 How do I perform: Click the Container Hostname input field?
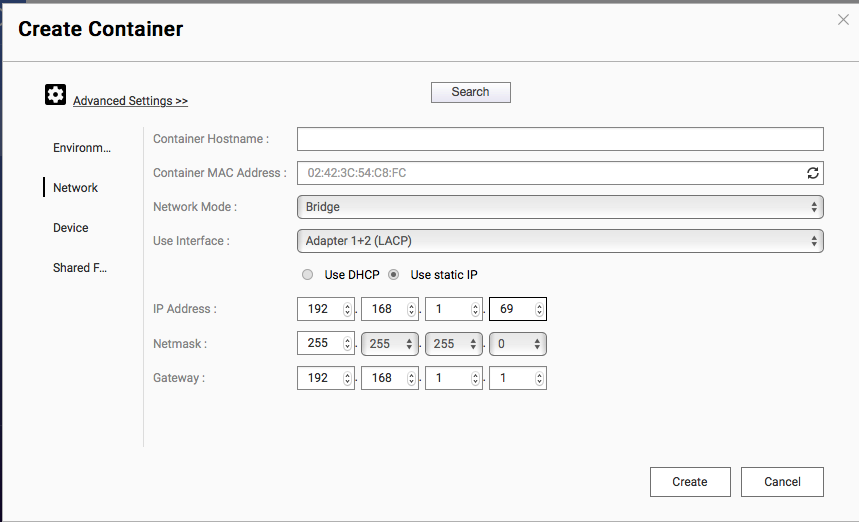(x=559, y=139)
